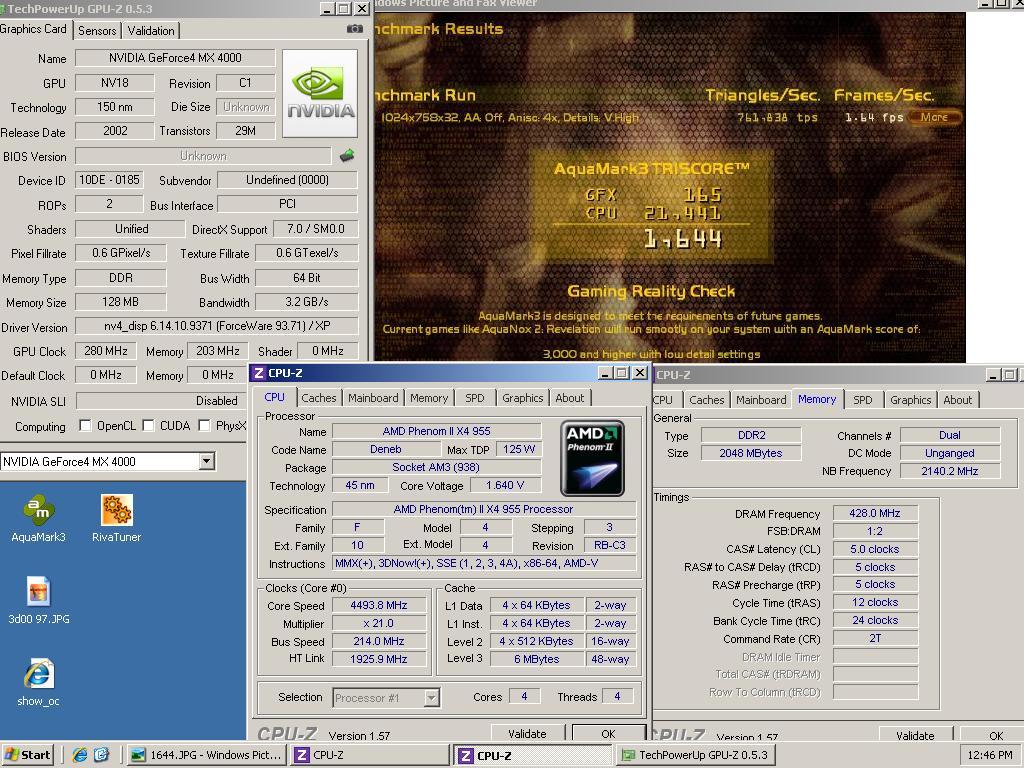Click the AquaMark total score 1,644

point(683,239)
